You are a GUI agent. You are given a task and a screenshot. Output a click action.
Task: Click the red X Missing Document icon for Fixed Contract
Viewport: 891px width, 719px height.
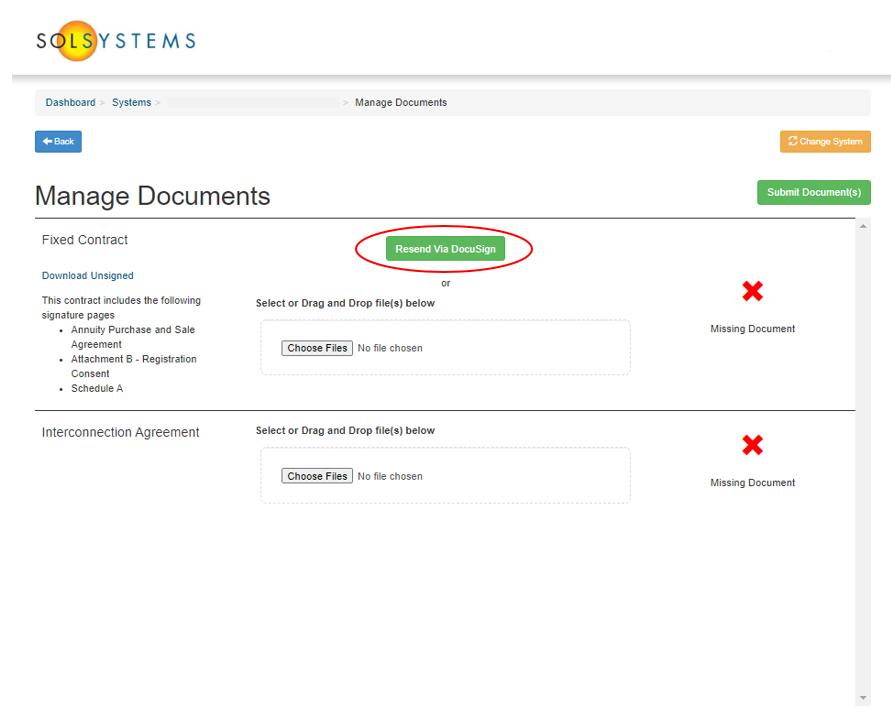pyautogui.click(x=752, y=292)
